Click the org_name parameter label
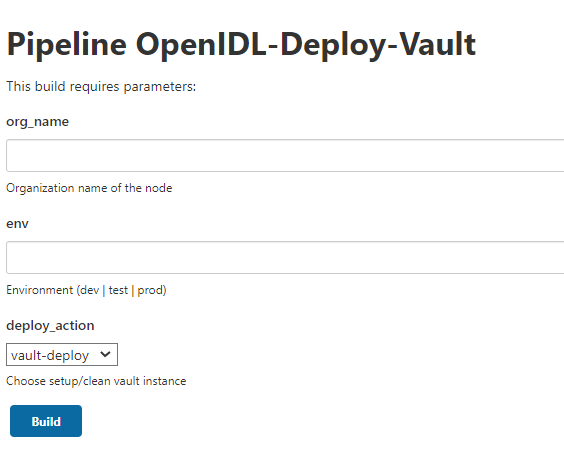564x470 pixels. pos(37,122)
